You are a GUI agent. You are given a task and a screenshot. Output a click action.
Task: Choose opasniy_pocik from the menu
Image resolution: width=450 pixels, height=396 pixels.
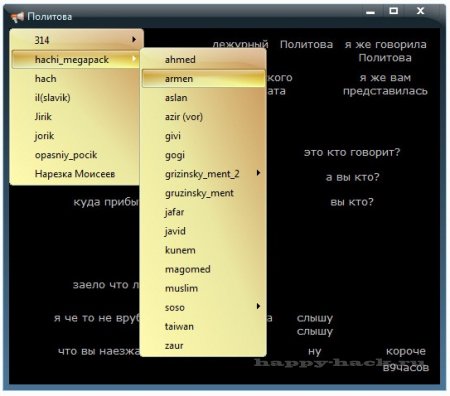(x=75, y=155)
